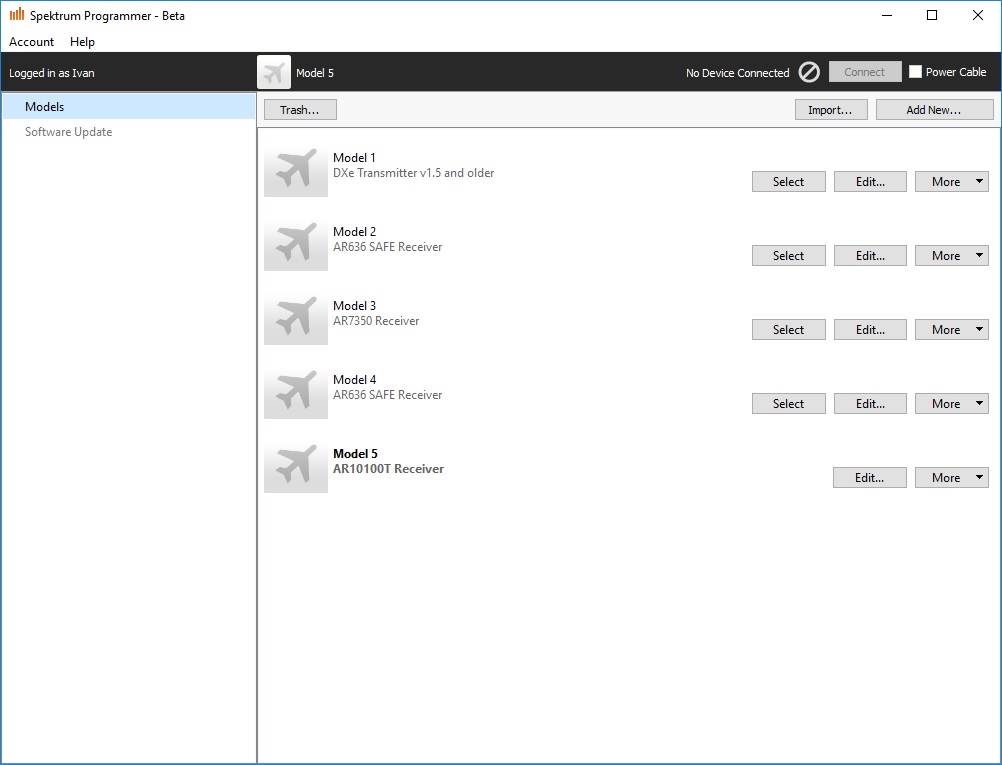The height and width of the screenshot is (765, 1002).
Task: Click the no-device-connected status icon
Action: point(809,72)
